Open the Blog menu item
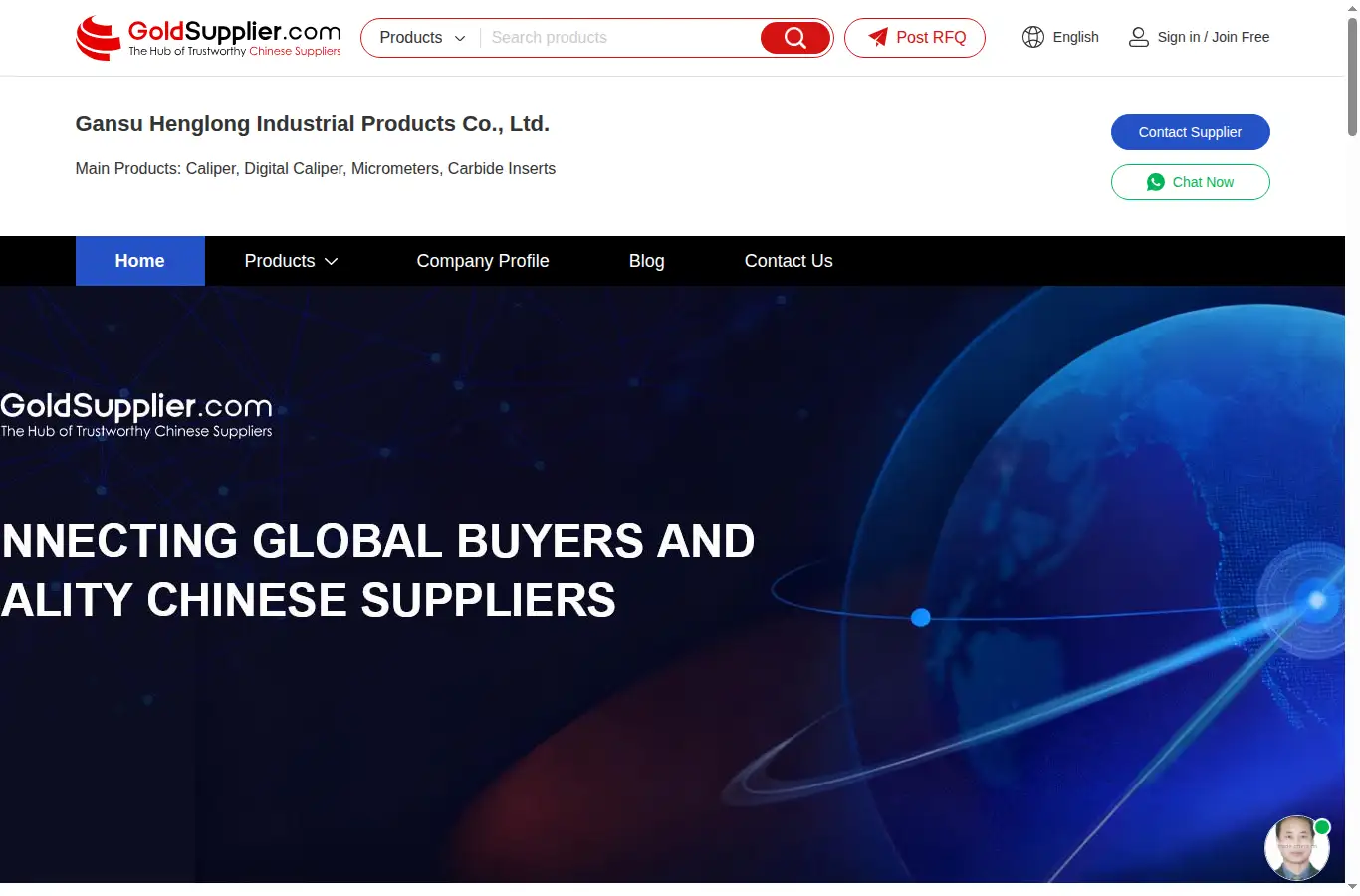The image size is (1360, 896). pos(647,261)
